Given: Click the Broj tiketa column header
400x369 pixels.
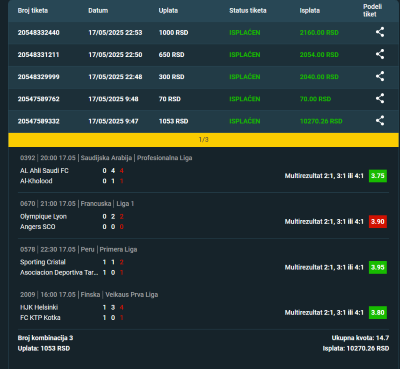Looking at the screenshot, I should pos(33,11).
